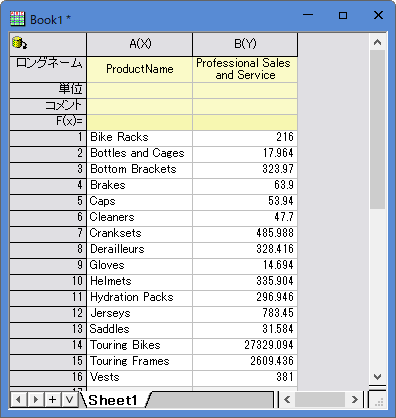Select Professional Sales and Service header cell
Image resolution: width=396 pixels, height=418 pixels.
pos(245,69)
